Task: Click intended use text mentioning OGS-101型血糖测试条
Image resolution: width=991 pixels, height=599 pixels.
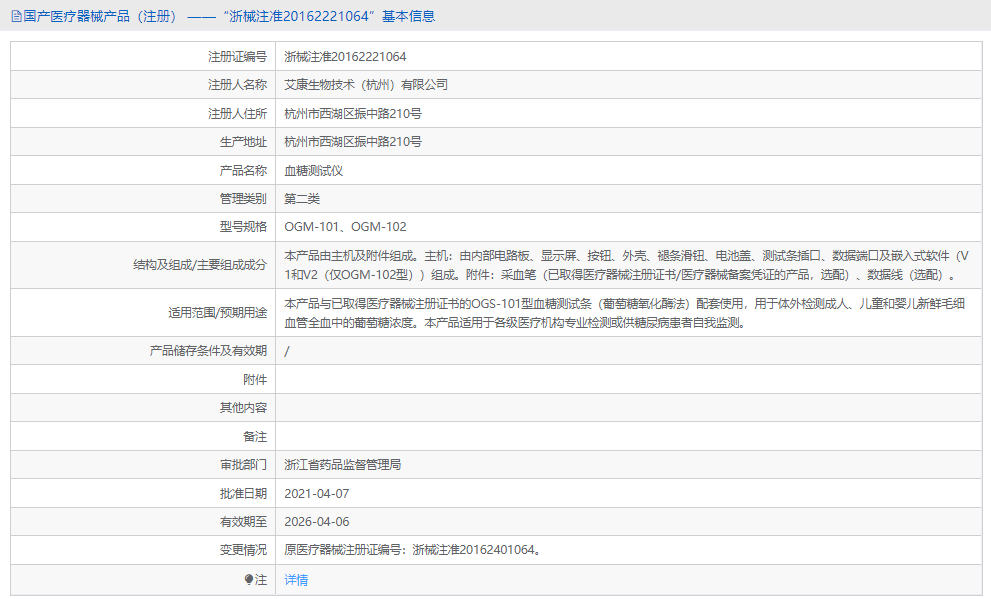Action: (624, 313)
